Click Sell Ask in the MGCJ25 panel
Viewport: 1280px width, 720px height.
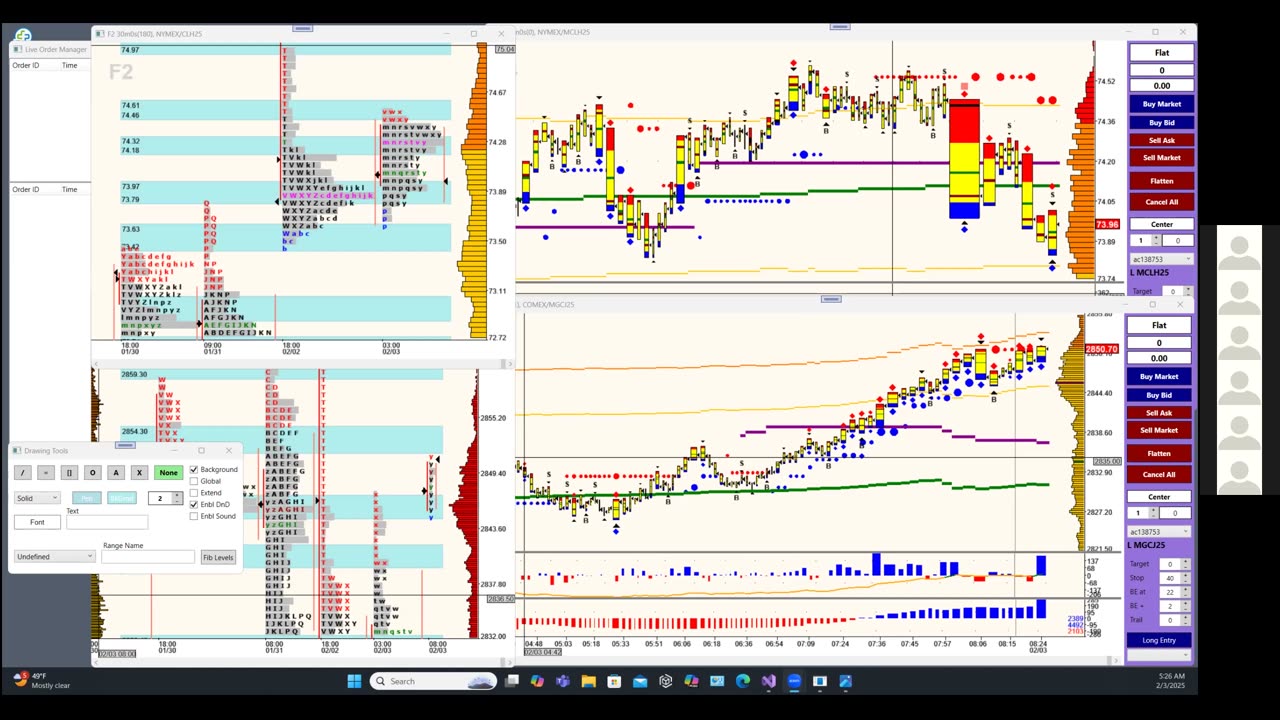tap(1159, 413)
